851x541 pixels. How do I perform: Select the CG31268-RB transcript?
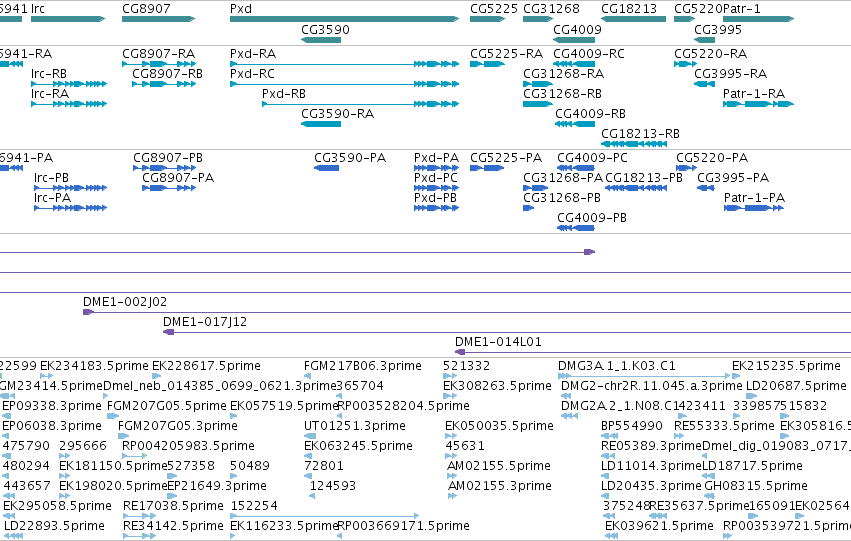tap(538, 104)
